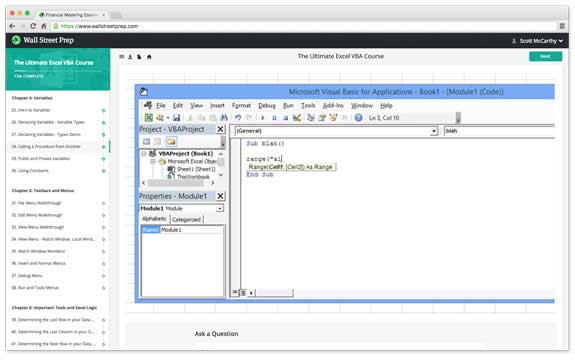Open the File menu
575x362 pixels.
(x=161, y=106)
